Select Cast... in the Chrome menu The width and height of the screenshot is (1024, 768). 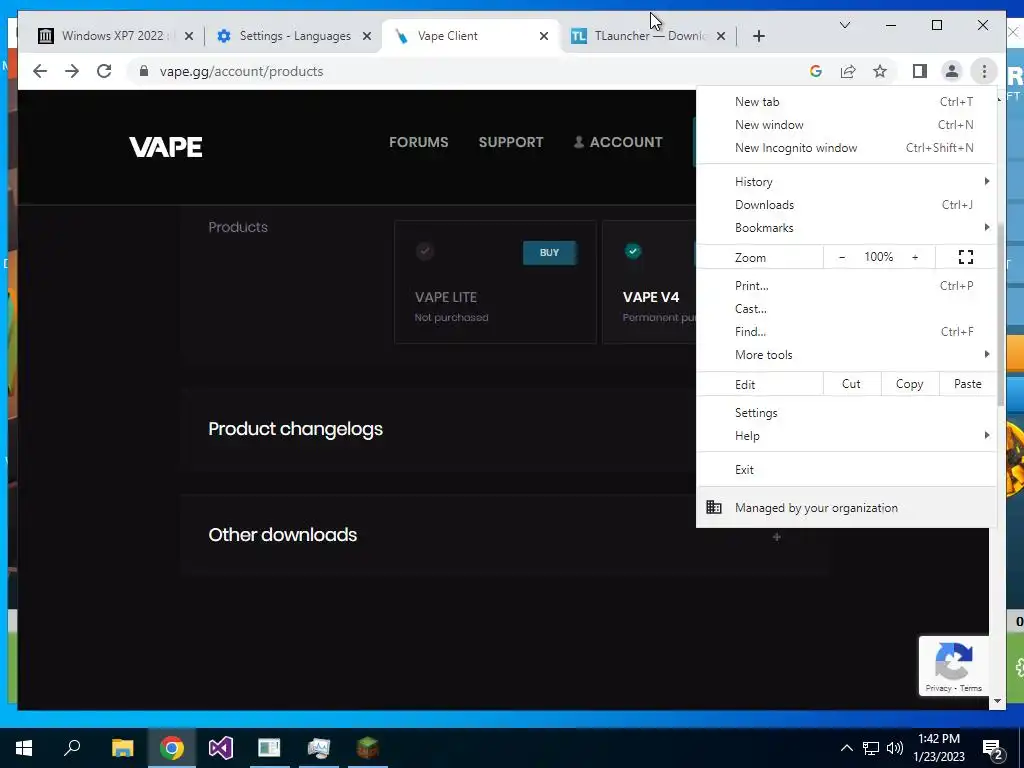coord(846,309)
